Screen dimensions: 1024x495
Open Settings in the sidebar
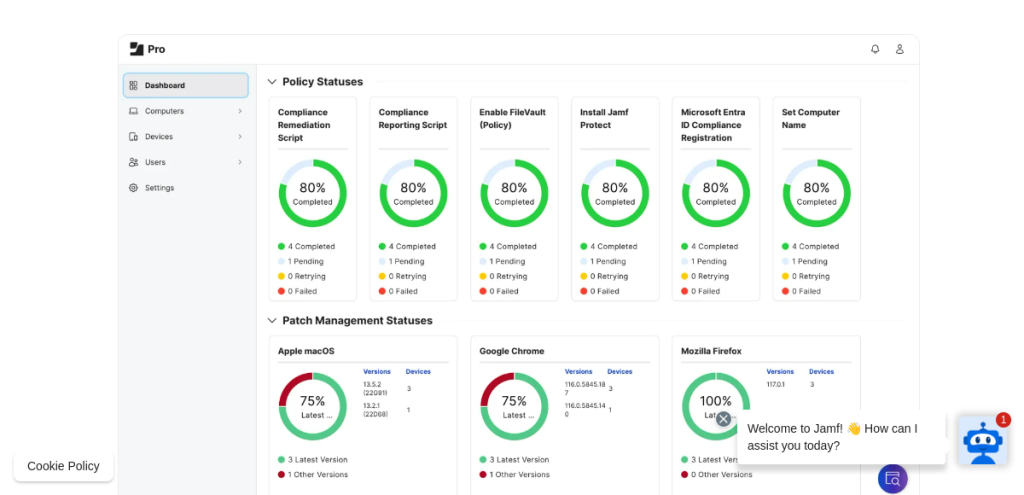click(185, 187)
